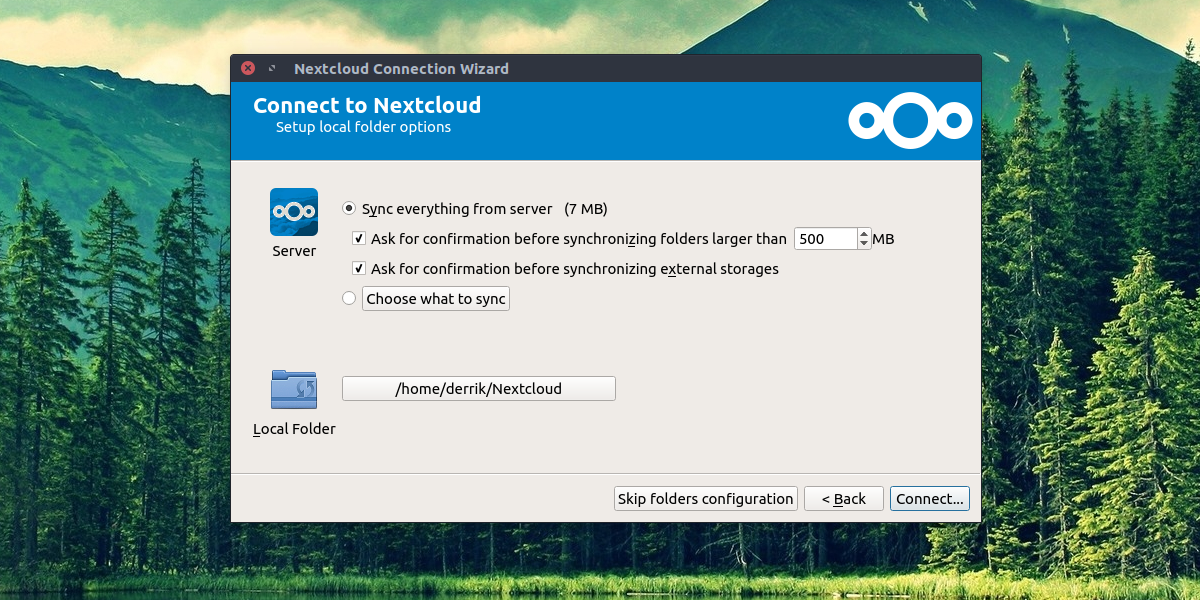The width and height of the screenshot is (1200, 600).
Task: Click the /home/derrik/Nextcloud folder path button
Action: coord(479,389)
